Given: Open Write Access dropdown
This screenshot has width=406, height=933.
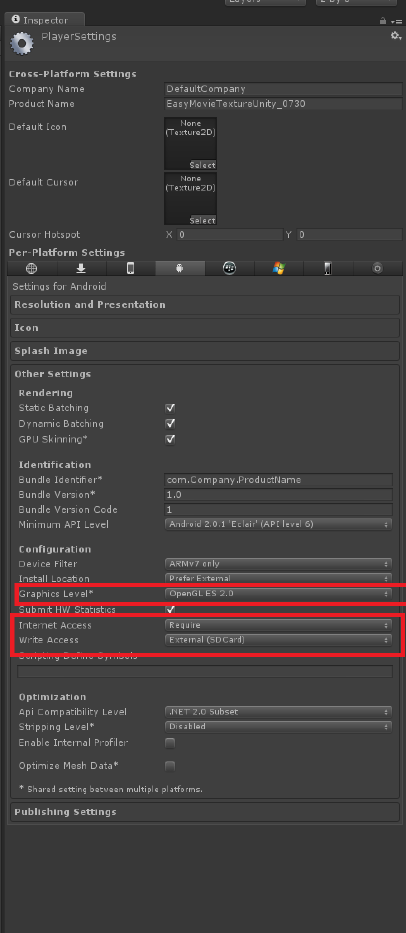Looking at the screenshot, I should click(x=278, y=640).
